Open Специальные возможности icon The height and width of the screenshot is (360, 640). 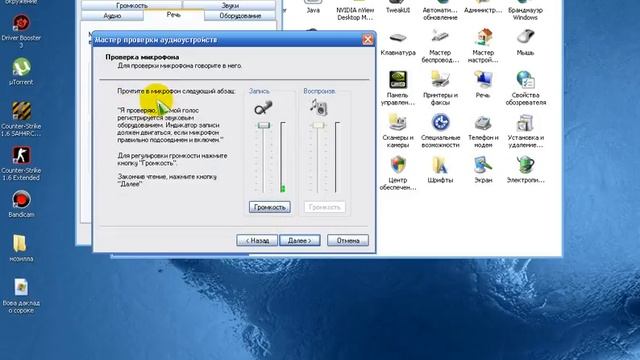(x=440, y=122)
